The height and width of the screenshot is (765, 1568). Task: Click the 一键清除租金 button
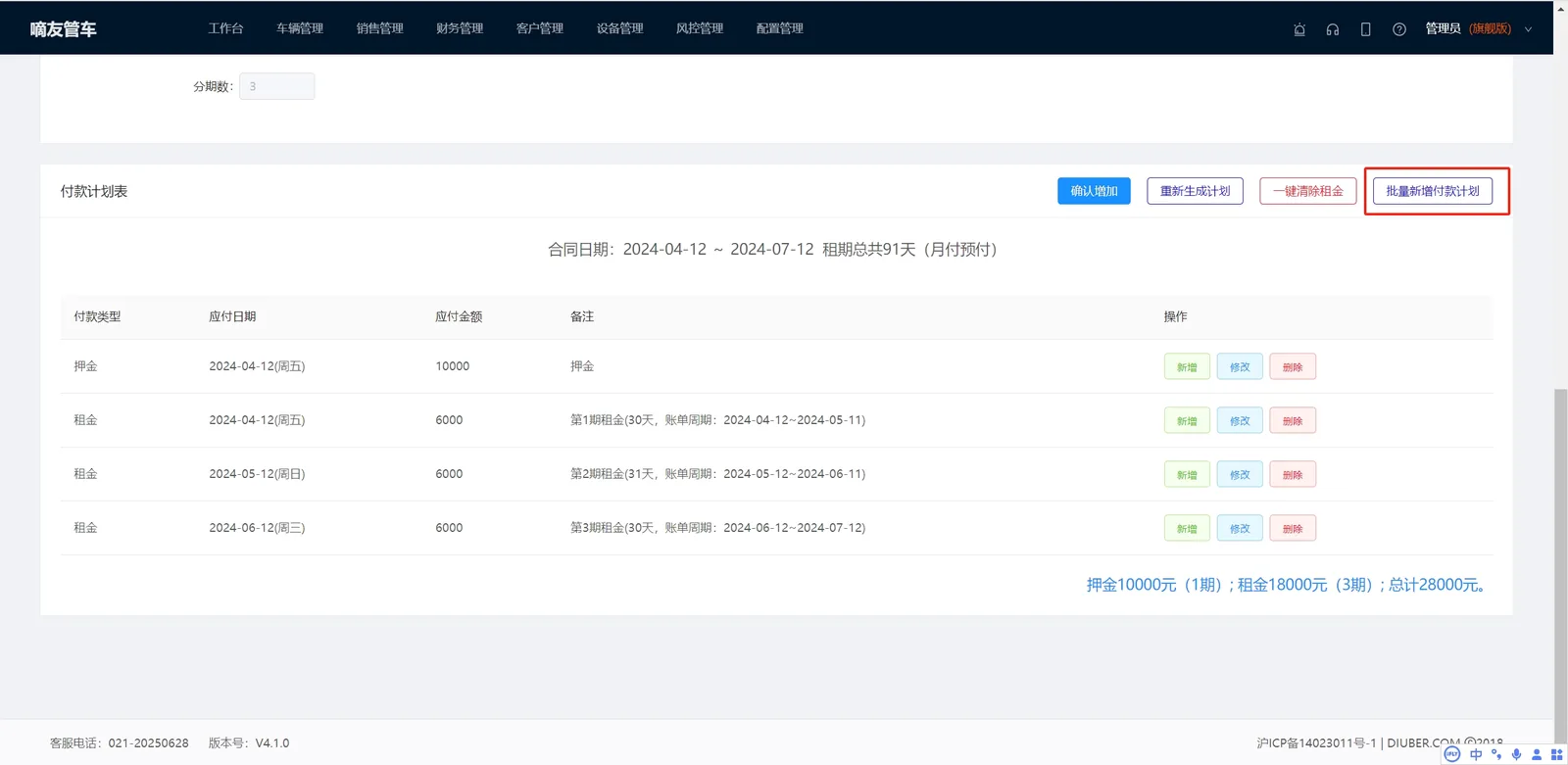[x=1308, y=191]
